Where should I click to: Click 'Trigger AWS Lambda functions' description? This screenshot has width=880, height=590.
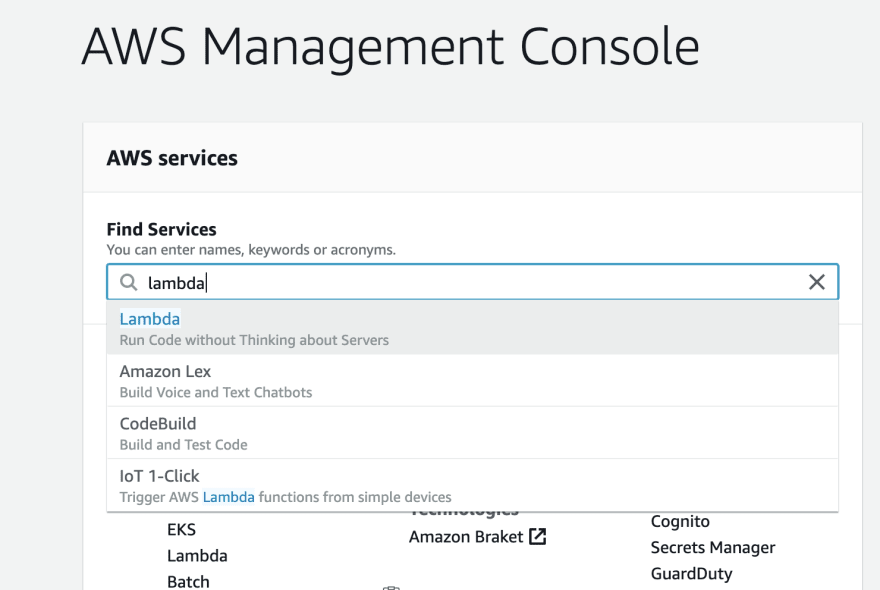tap(285, 497)
